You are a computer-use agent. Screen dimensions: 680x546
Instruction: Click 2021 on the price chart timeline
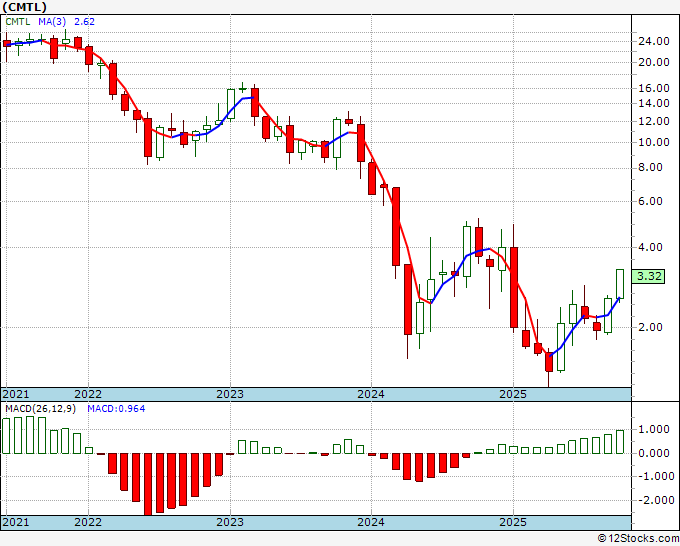[x=16, y=394]
